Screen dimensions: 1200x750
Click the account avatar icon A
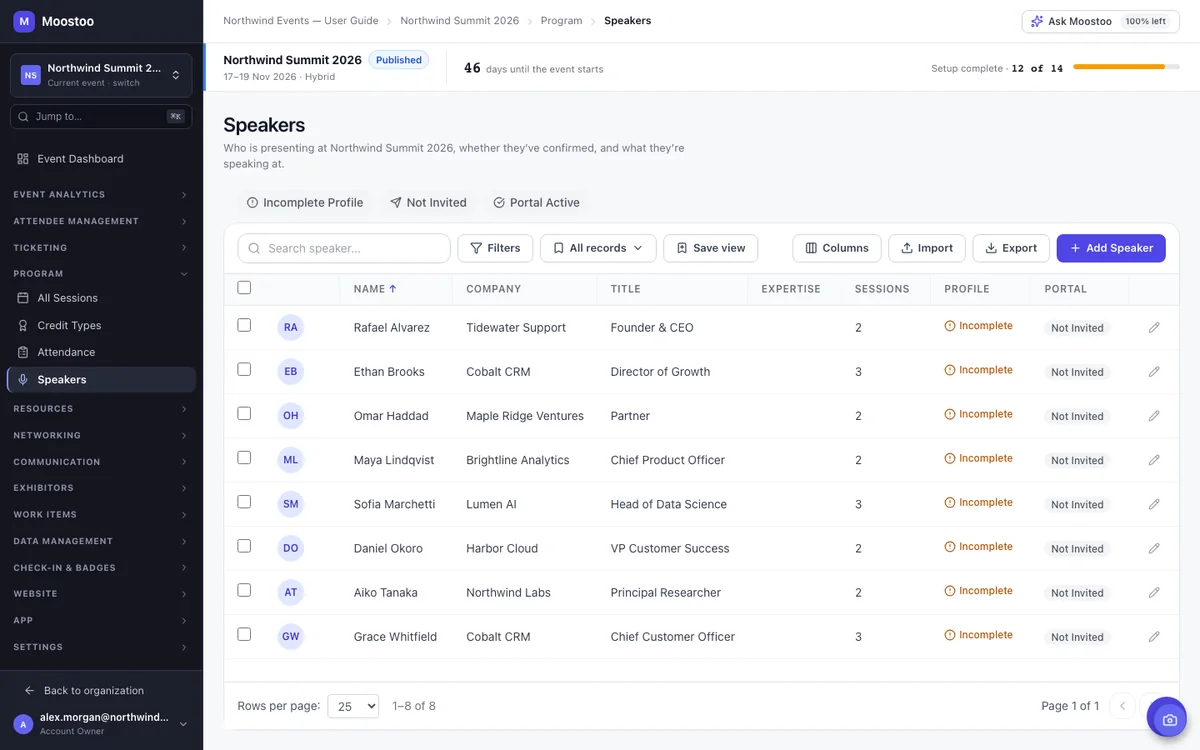coord(23,724)
